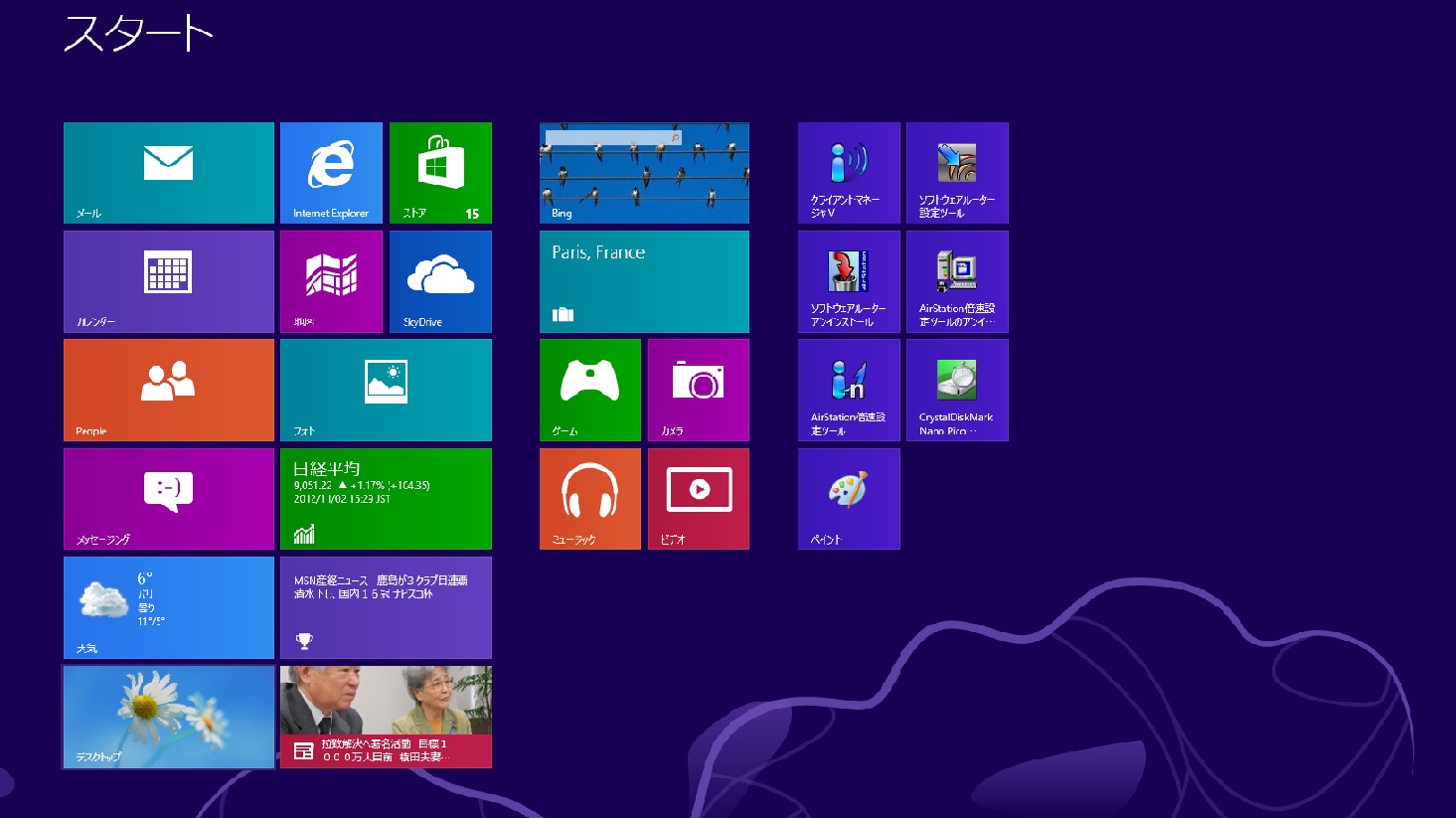Open the Camera tile
Image resolution: width=1456 pixels, height=818 pixels.
[x=699, y=390]
